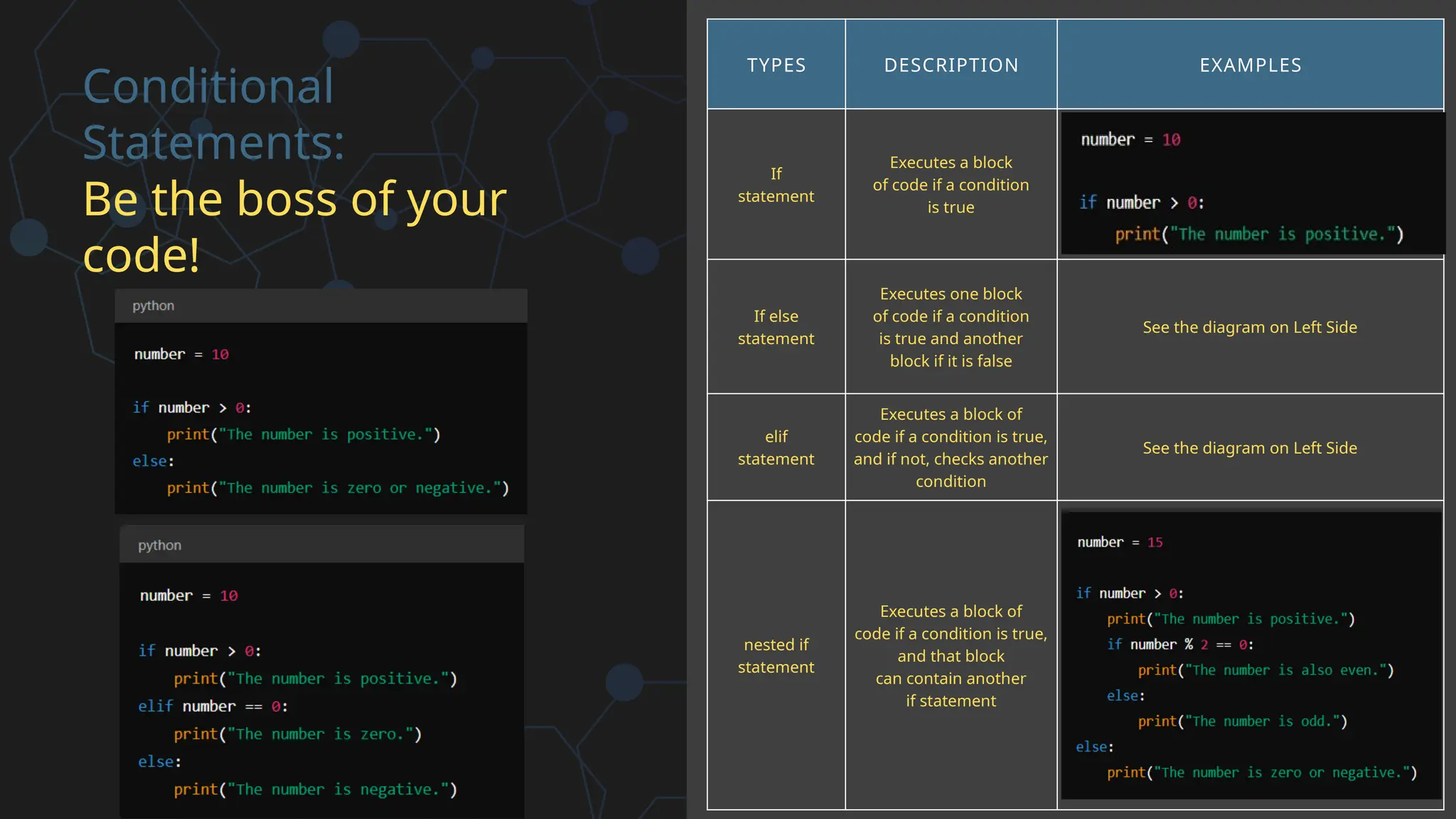Select the 'If else statement' cell

tap(776, 327)
